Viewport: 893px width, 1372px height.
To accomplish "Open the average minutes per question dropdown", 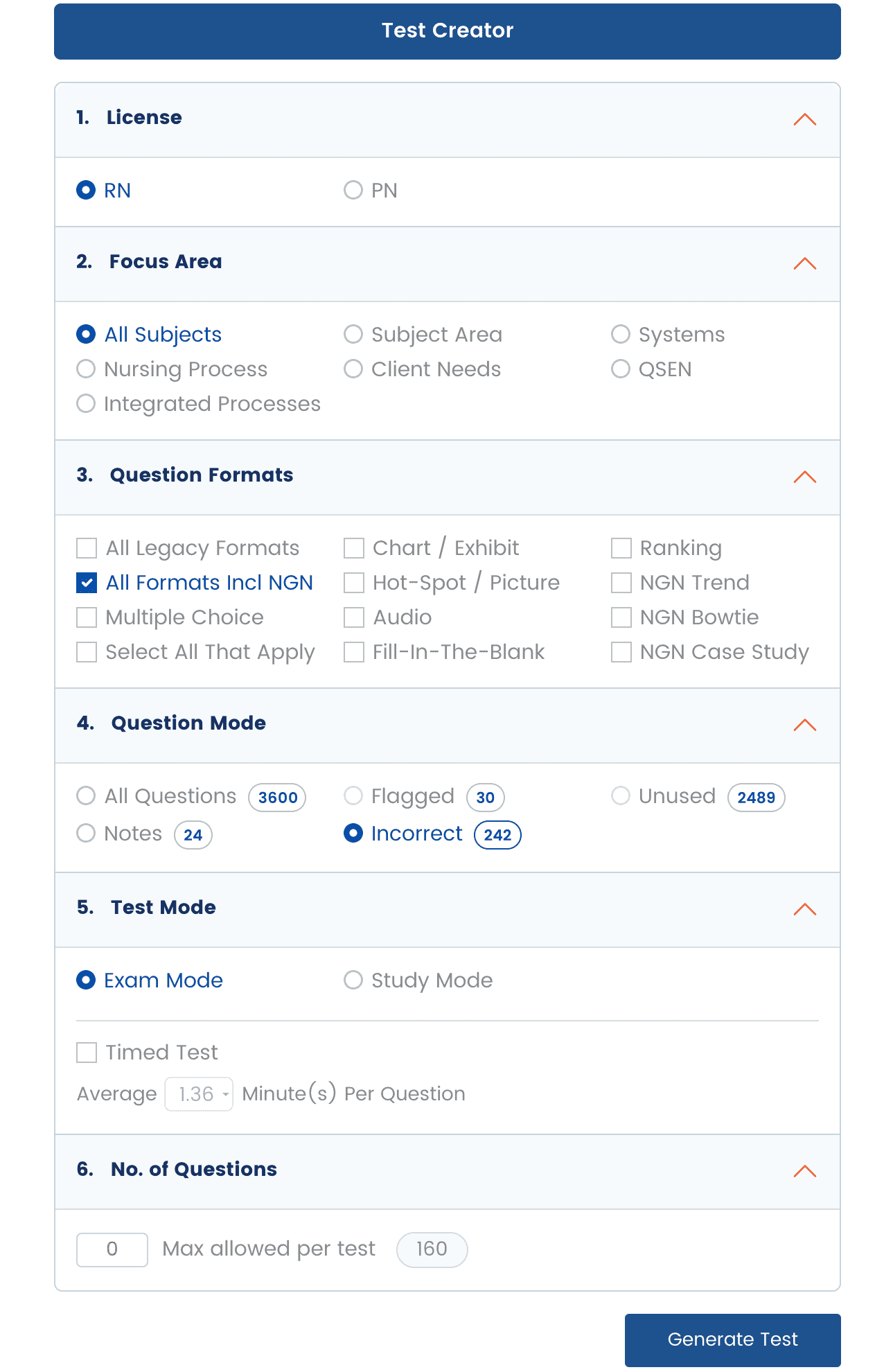I will pyautogui.click(x=199, y=1094).
